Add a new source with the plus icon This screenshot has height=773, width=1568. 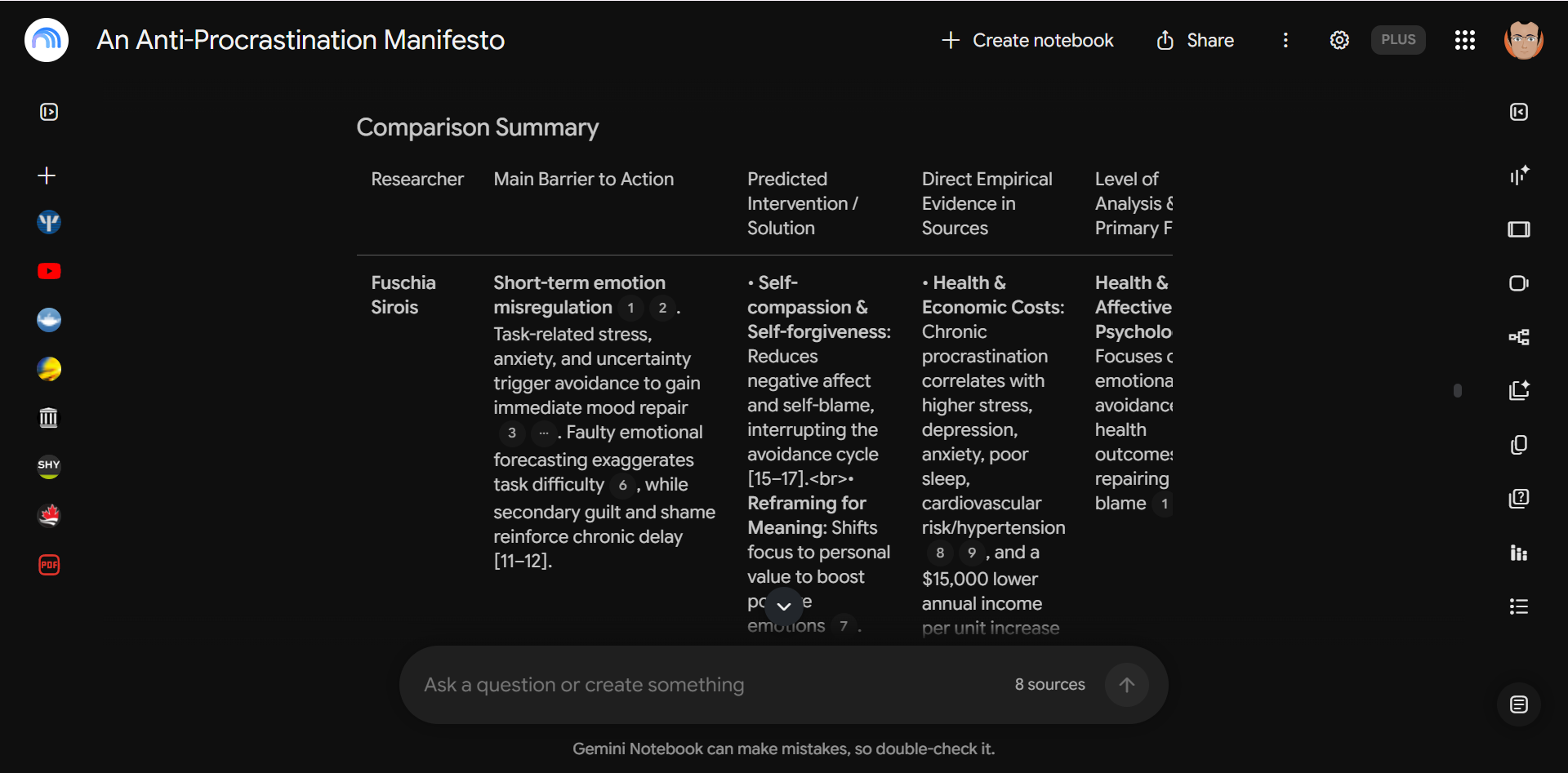tap(47, 175)
